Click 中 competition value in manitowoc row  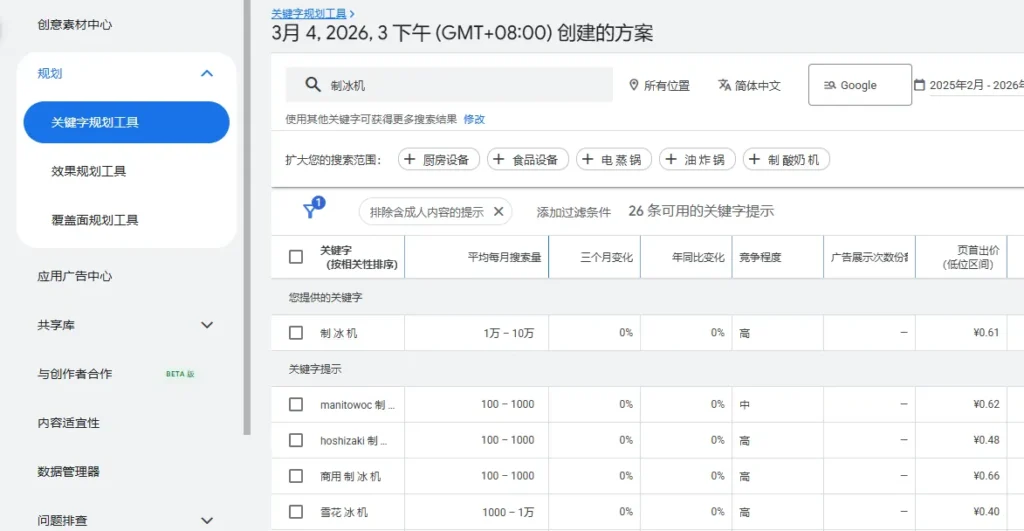(x=744, y=405)
